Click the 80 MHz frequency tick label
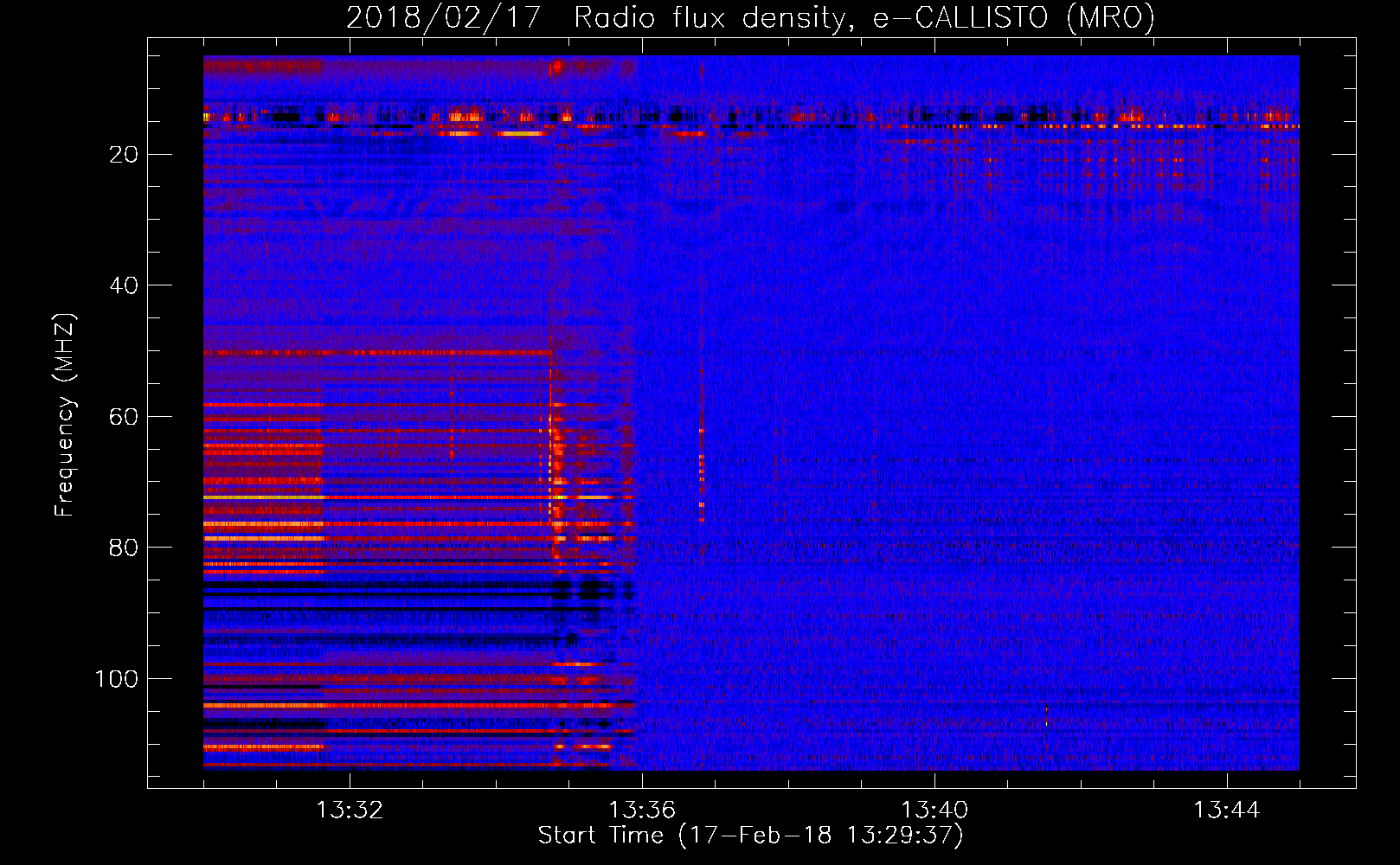Screen dimensions: 1400x865 [125, 548]
